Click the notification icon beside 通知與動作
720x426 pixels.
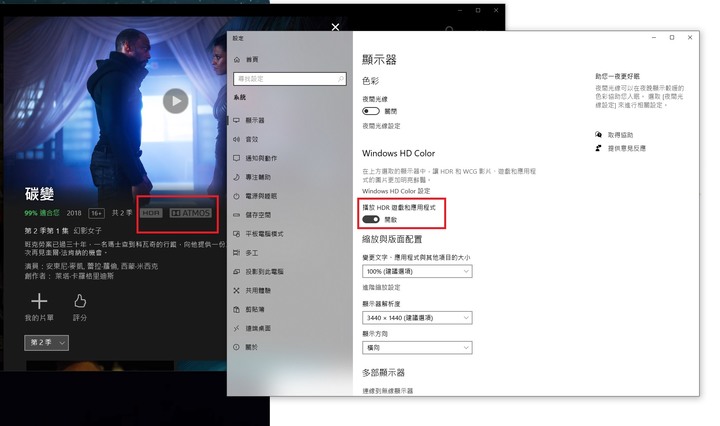tap(236, 158)
